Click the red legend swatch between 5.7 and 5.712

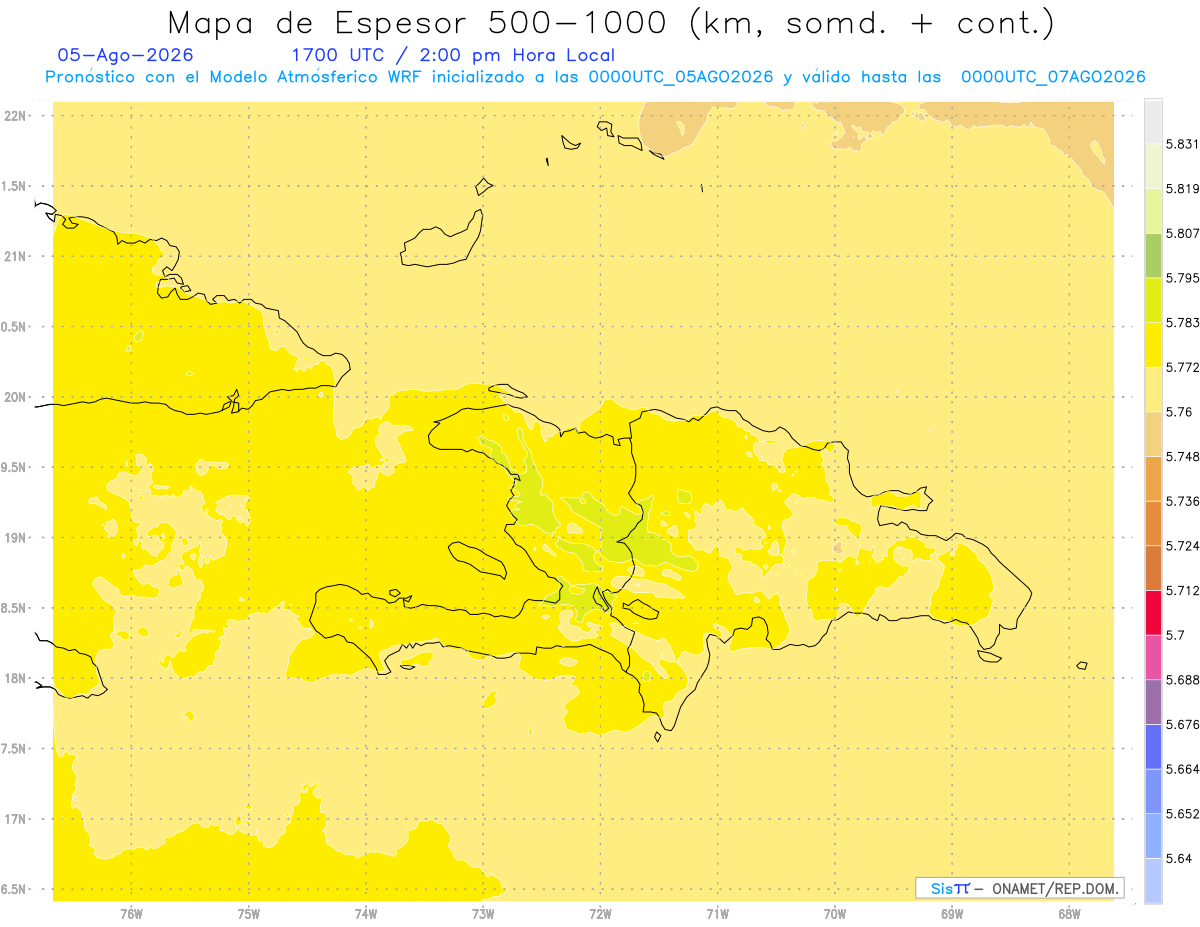click(1153, 612)
